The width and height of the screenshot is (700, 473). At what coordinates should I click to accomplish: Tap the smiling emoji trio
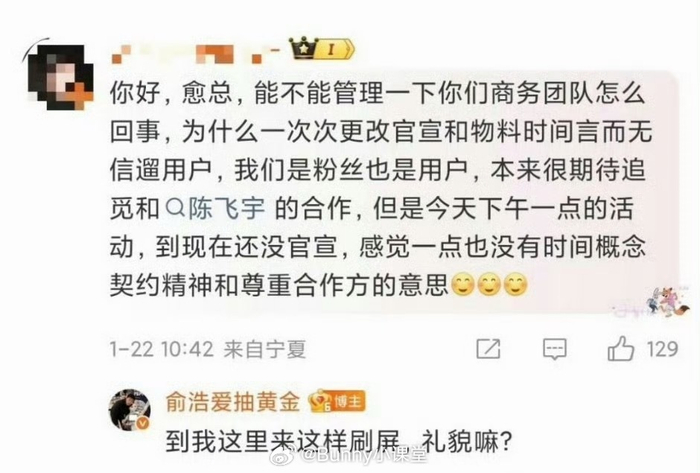[490, 284]
